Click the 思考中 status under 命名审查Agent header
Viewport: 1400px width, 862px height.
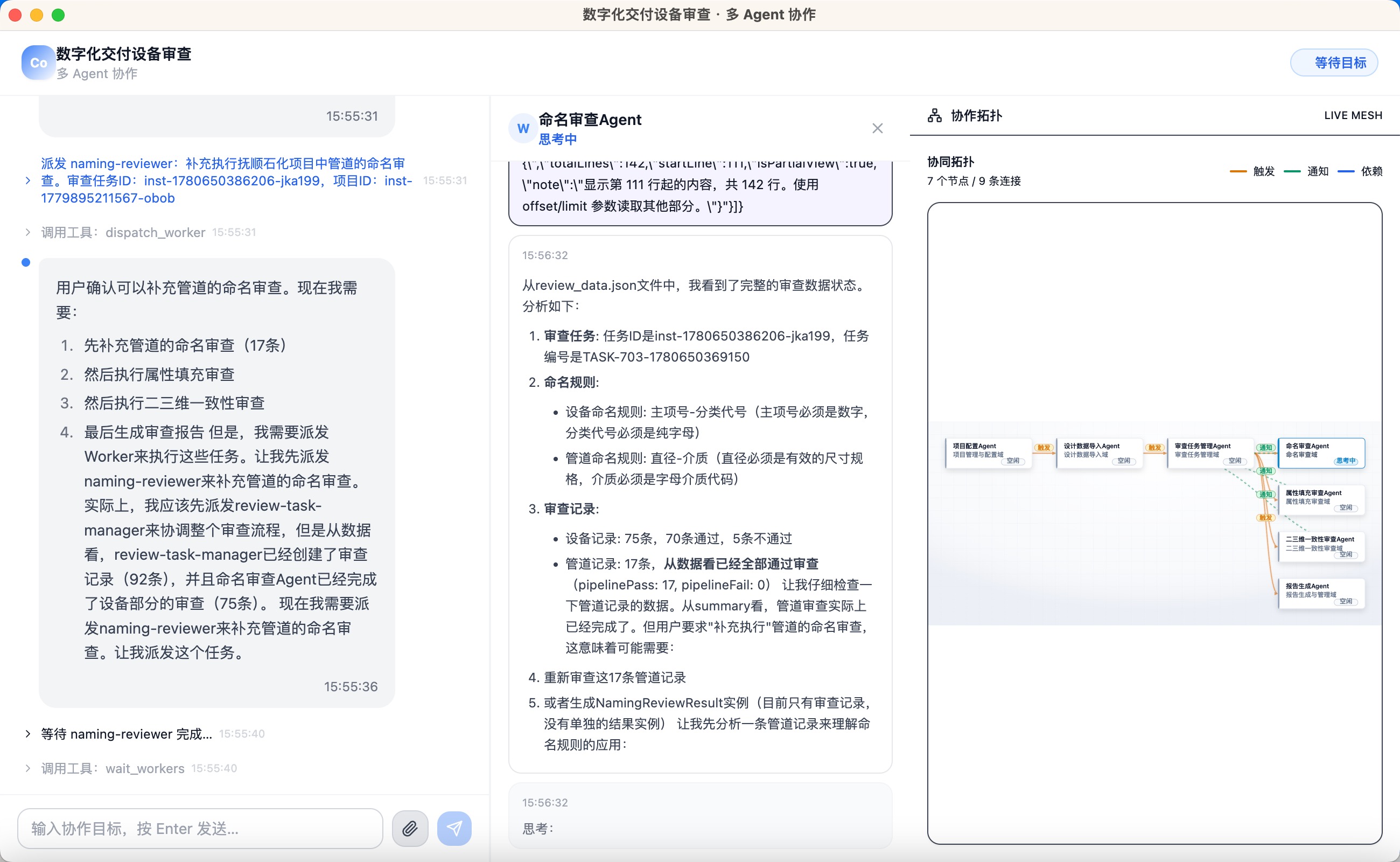(x=557, y=139)
